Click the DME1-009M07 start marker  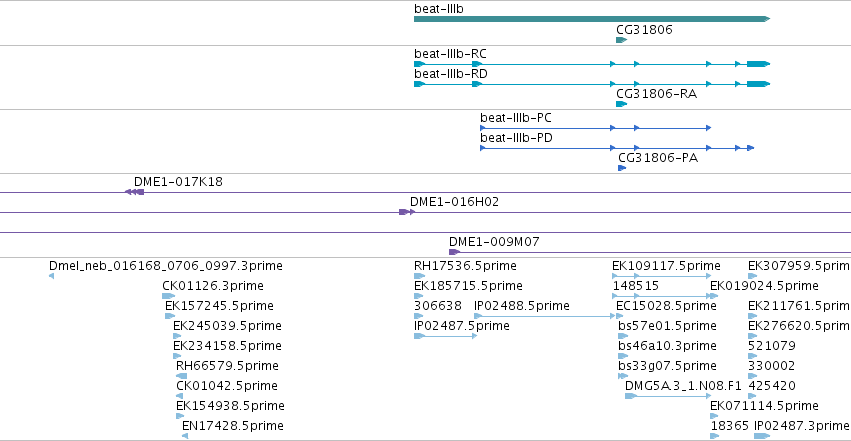pos(454,252)
